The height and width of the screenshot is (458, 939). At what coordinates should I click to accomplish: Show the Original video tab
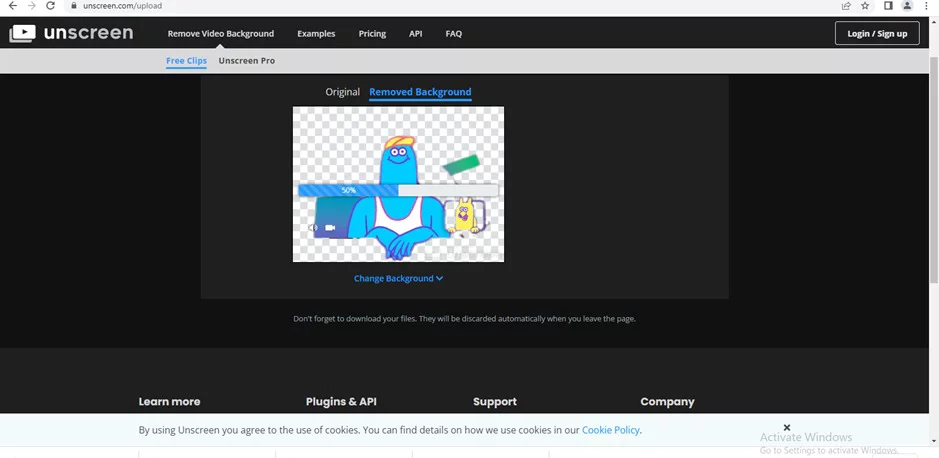343,92
